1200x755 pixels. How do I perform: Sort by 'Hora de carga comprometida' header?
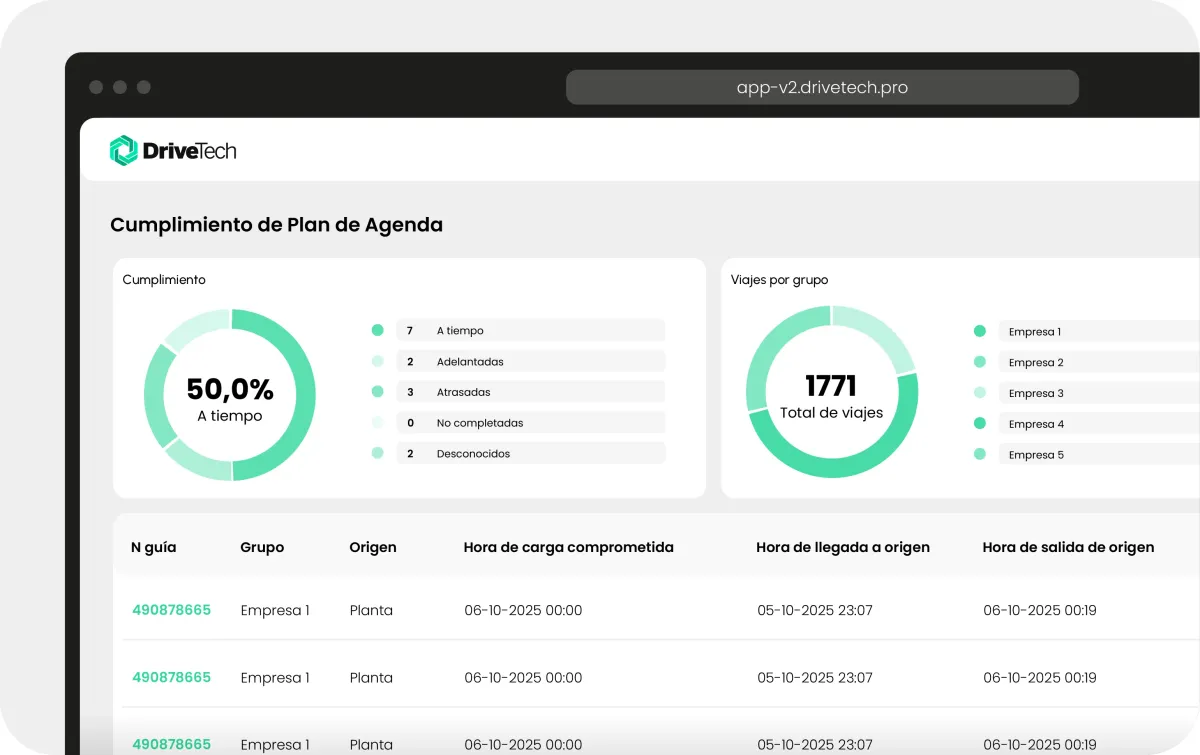569,547
